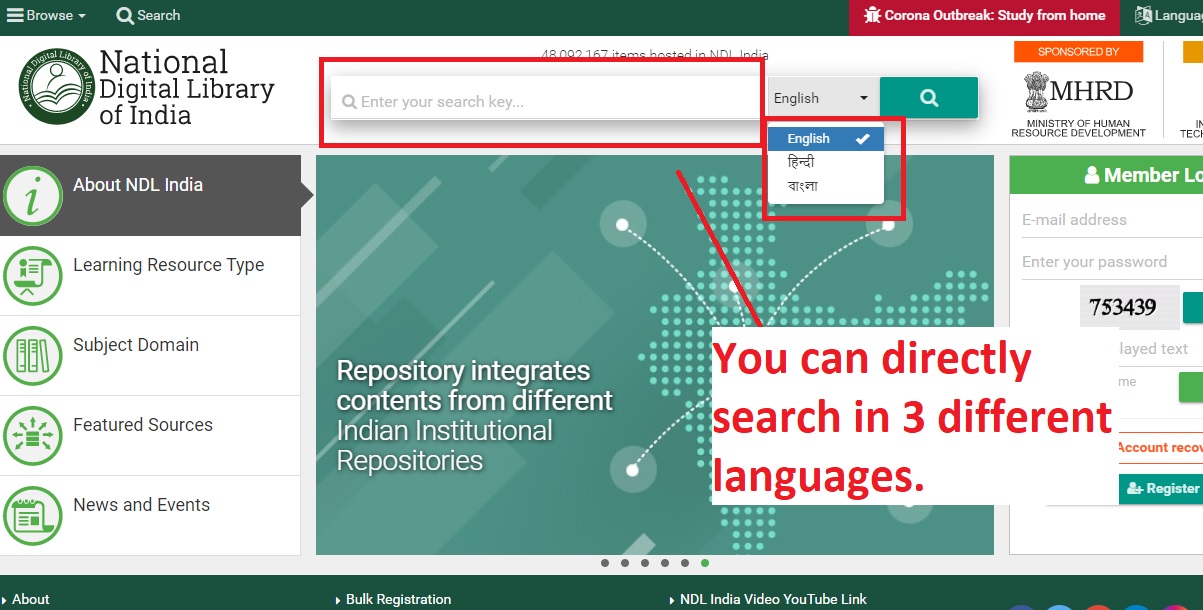
Task: Click the 'Enter your password' field
Action: pos(1112,262)
